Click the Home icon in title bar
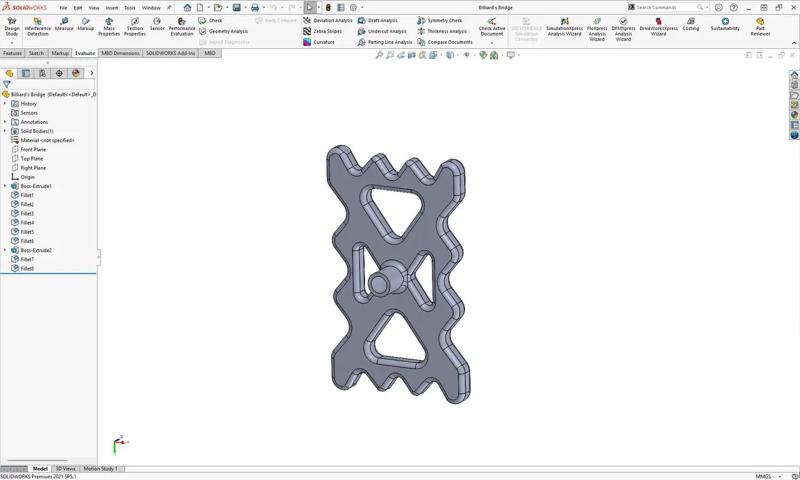The image size is (800, 480). point(187,8)
